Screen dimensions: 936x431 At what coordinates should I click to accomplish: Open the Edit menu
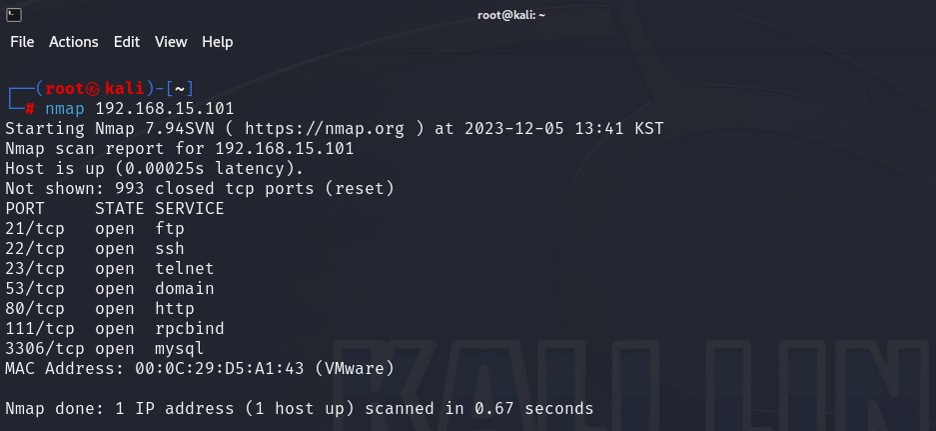click(127, 42)
